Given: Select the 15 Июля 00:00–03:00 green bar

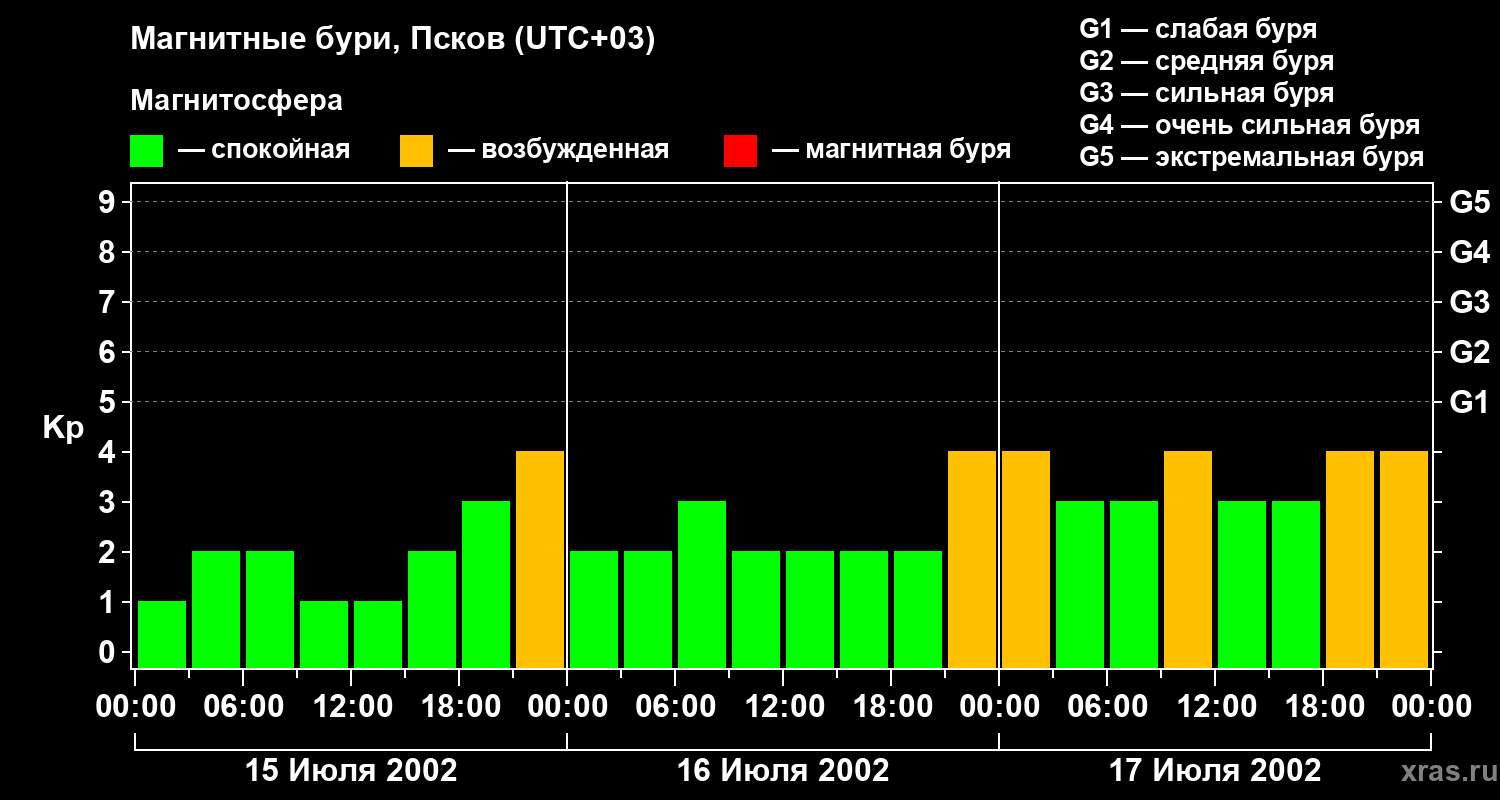Looking at the screenshot, I should (x=162, y=634).
